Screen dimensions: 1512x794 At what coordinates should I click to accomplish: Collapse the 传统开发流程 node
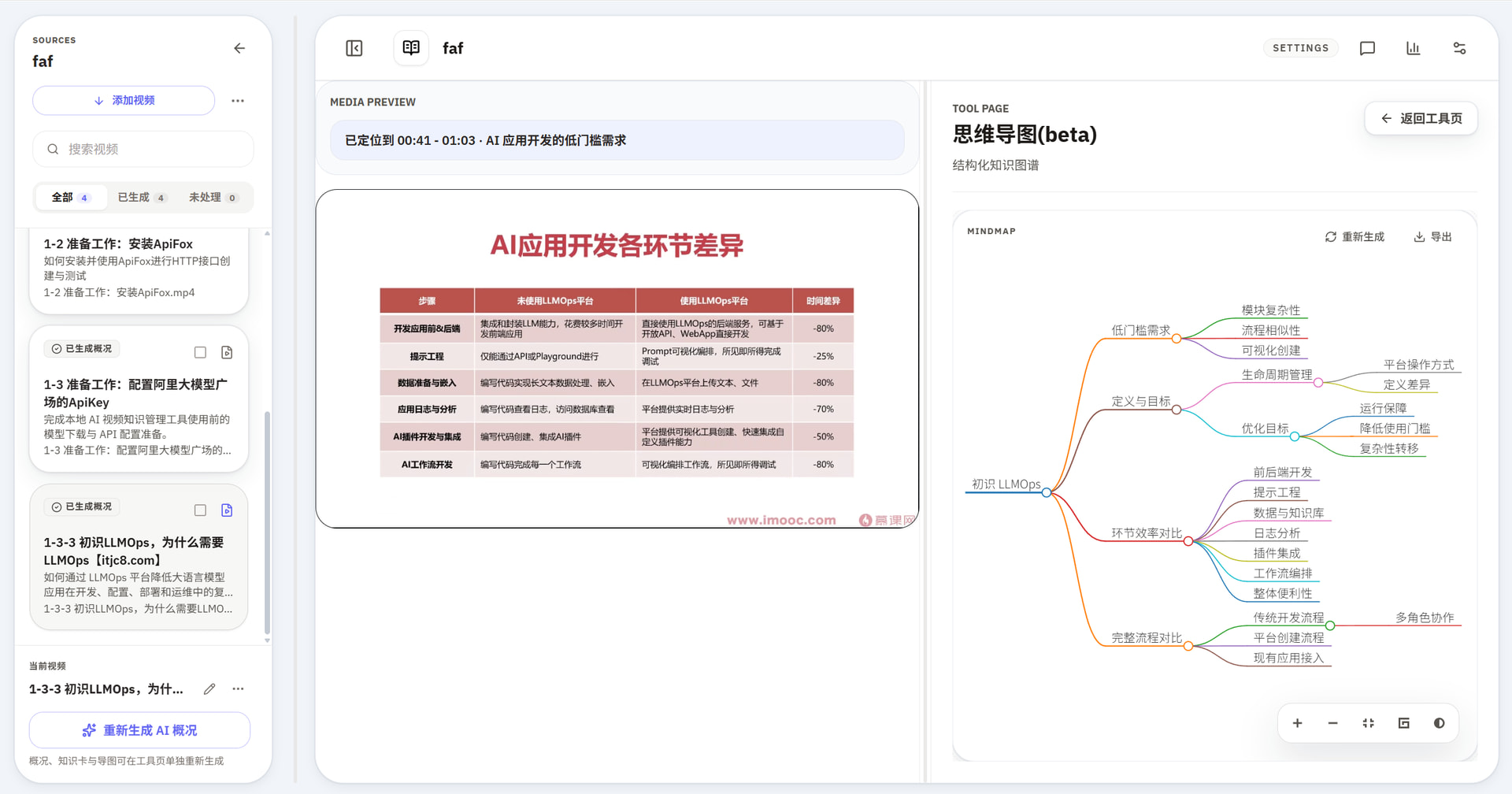tap(1330, 625)
